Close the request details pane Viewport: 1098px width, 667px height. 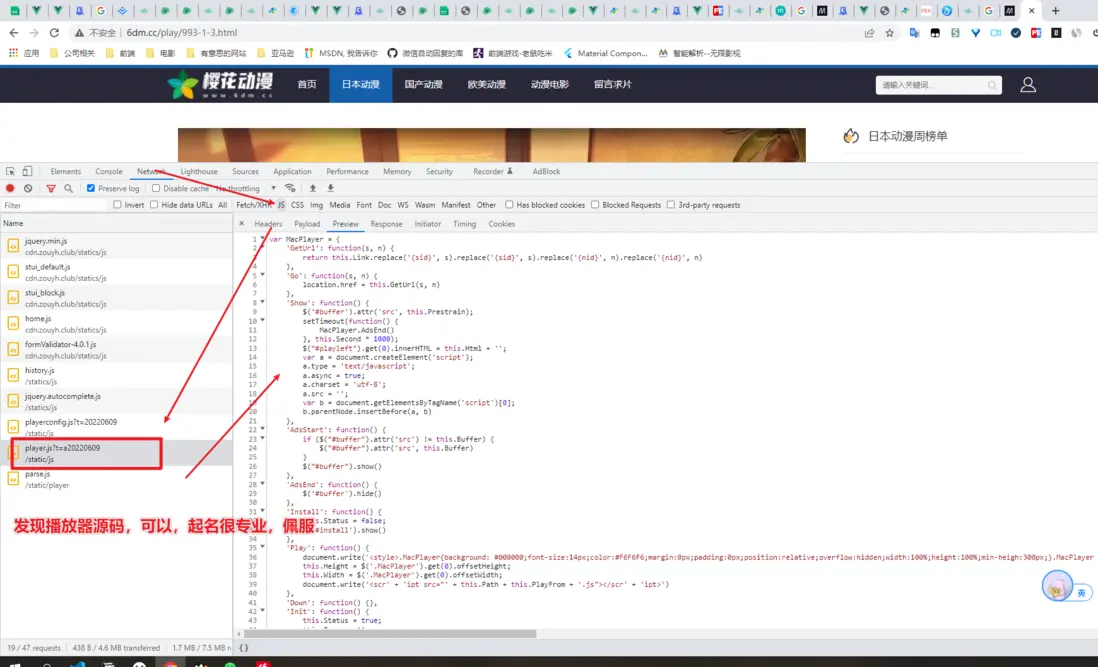242,224
